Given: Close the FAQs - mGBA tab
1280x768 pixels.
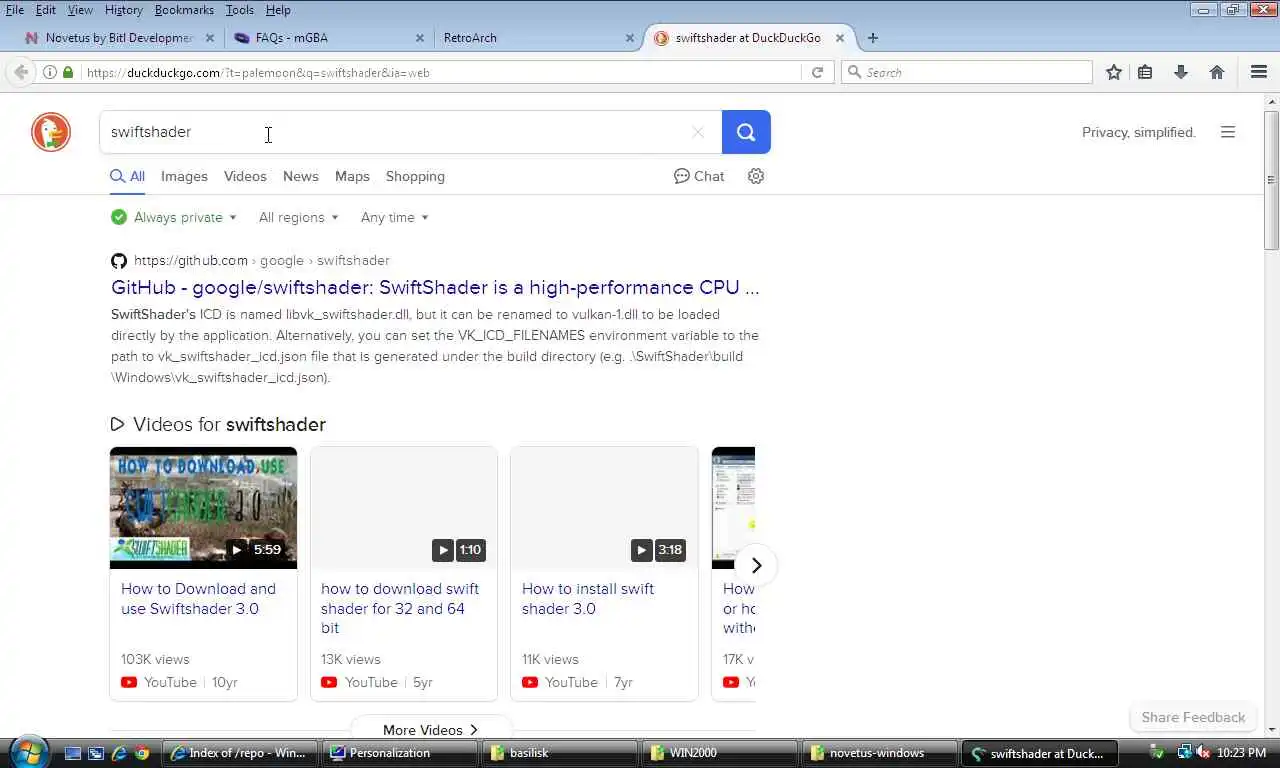Looking at the screenshot, I should (420, 38).
